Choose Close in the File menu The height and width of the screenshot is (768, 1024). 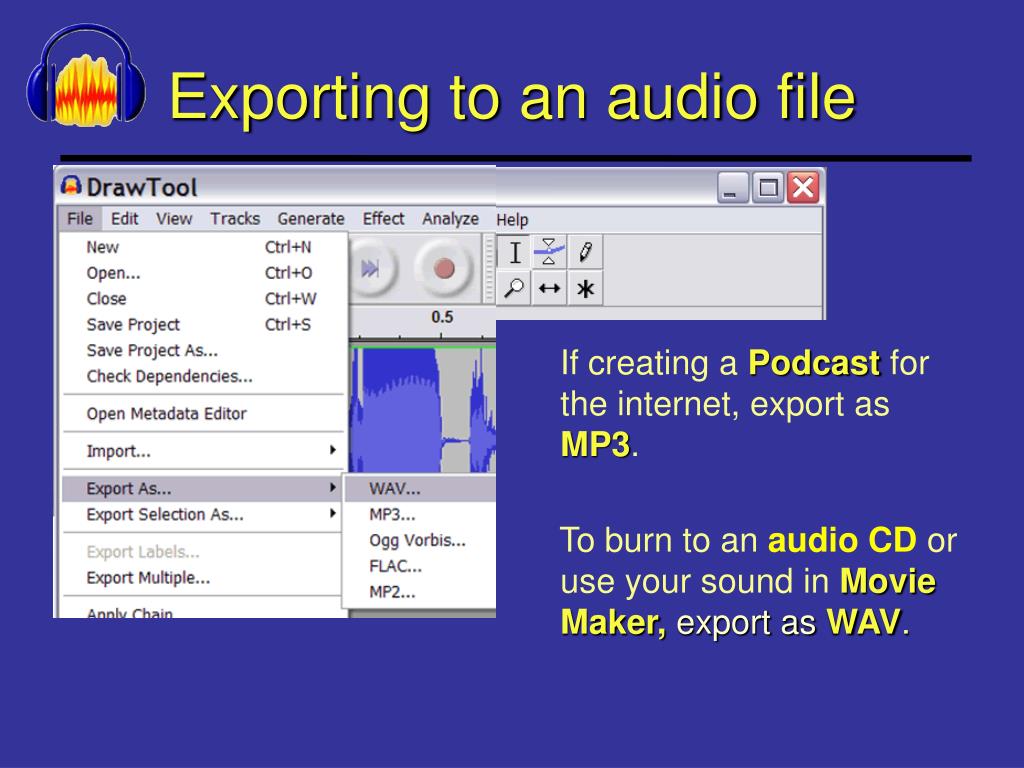pos(204,299)
